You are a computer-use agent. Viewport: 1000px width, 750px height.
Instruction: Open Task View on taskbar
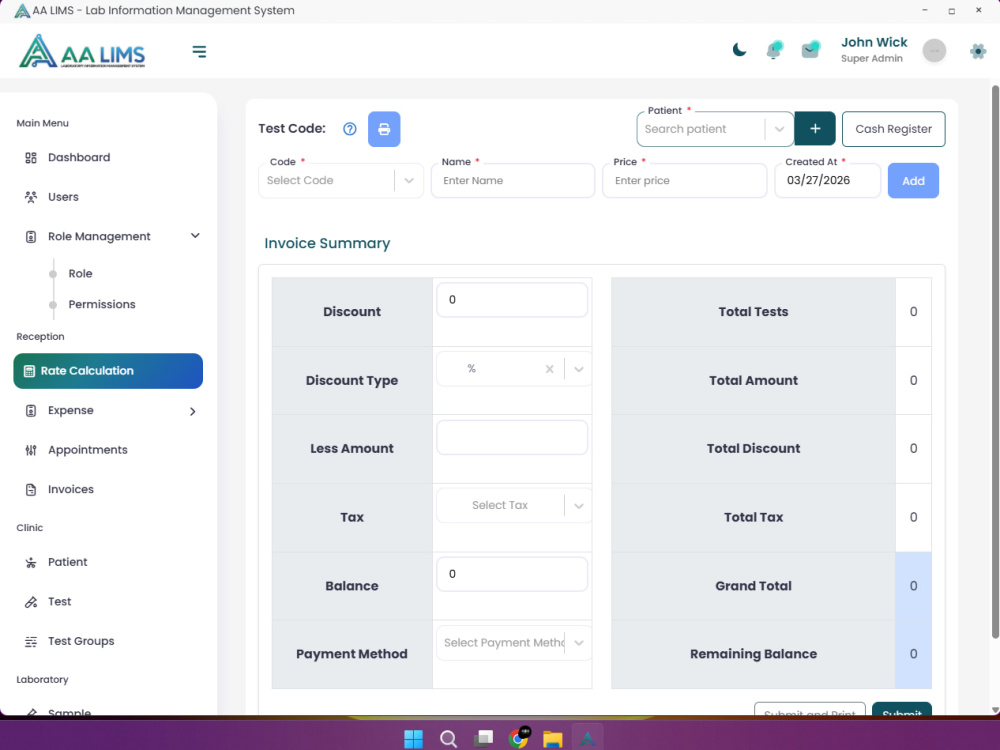[483, 739]
